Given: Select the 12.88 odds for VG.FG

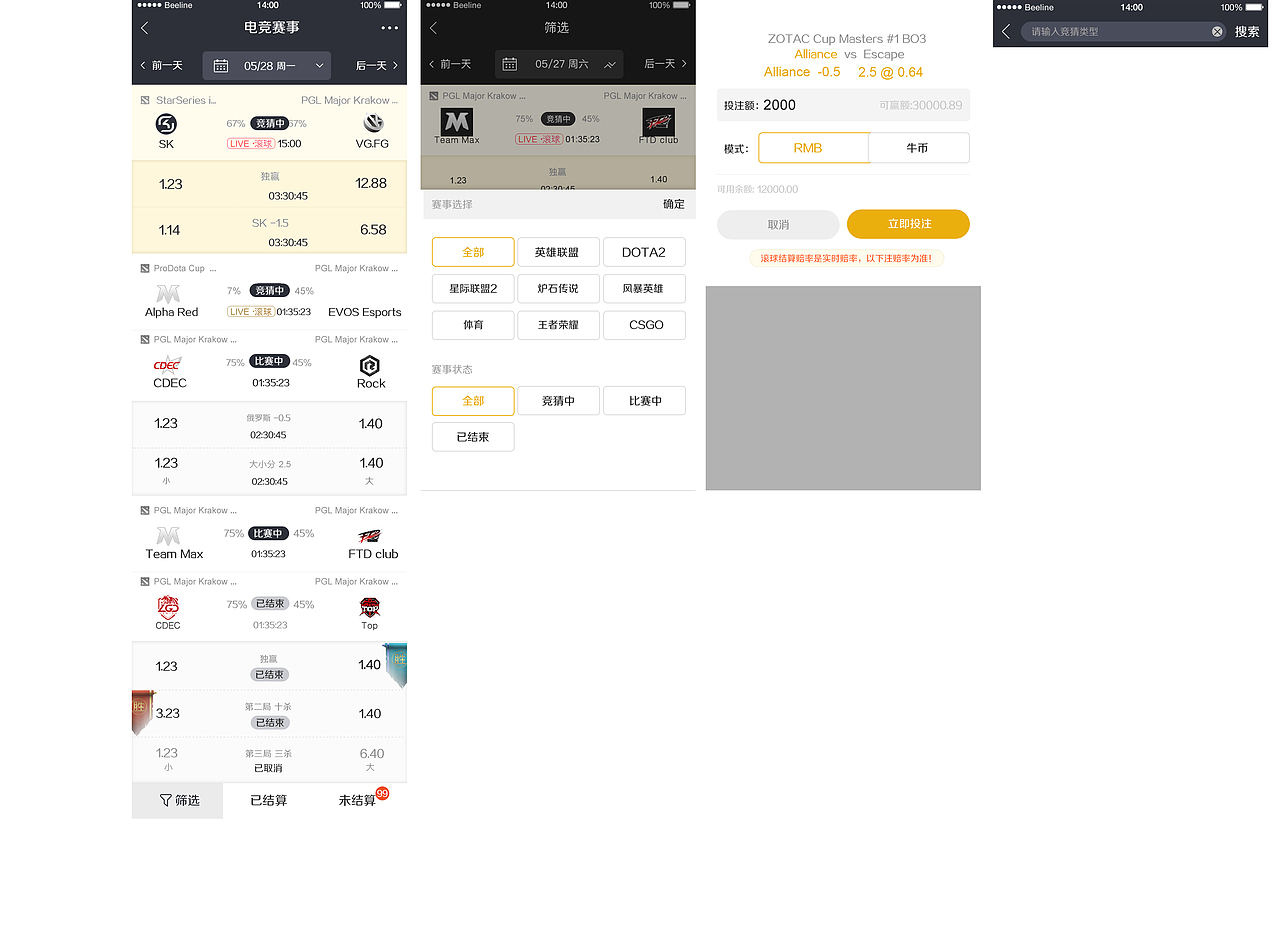Looking at the screenshot, I should point(371,184).
